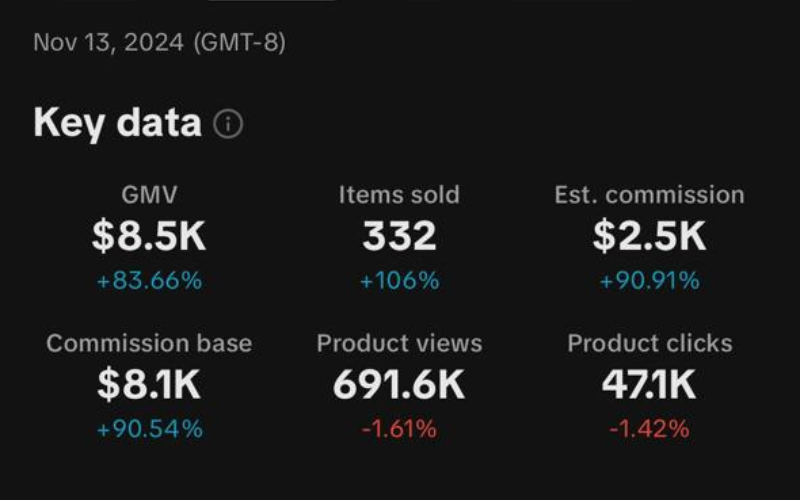Select the Key data heading
Viewport: 800px width, 500px height.
pos(117,124)
